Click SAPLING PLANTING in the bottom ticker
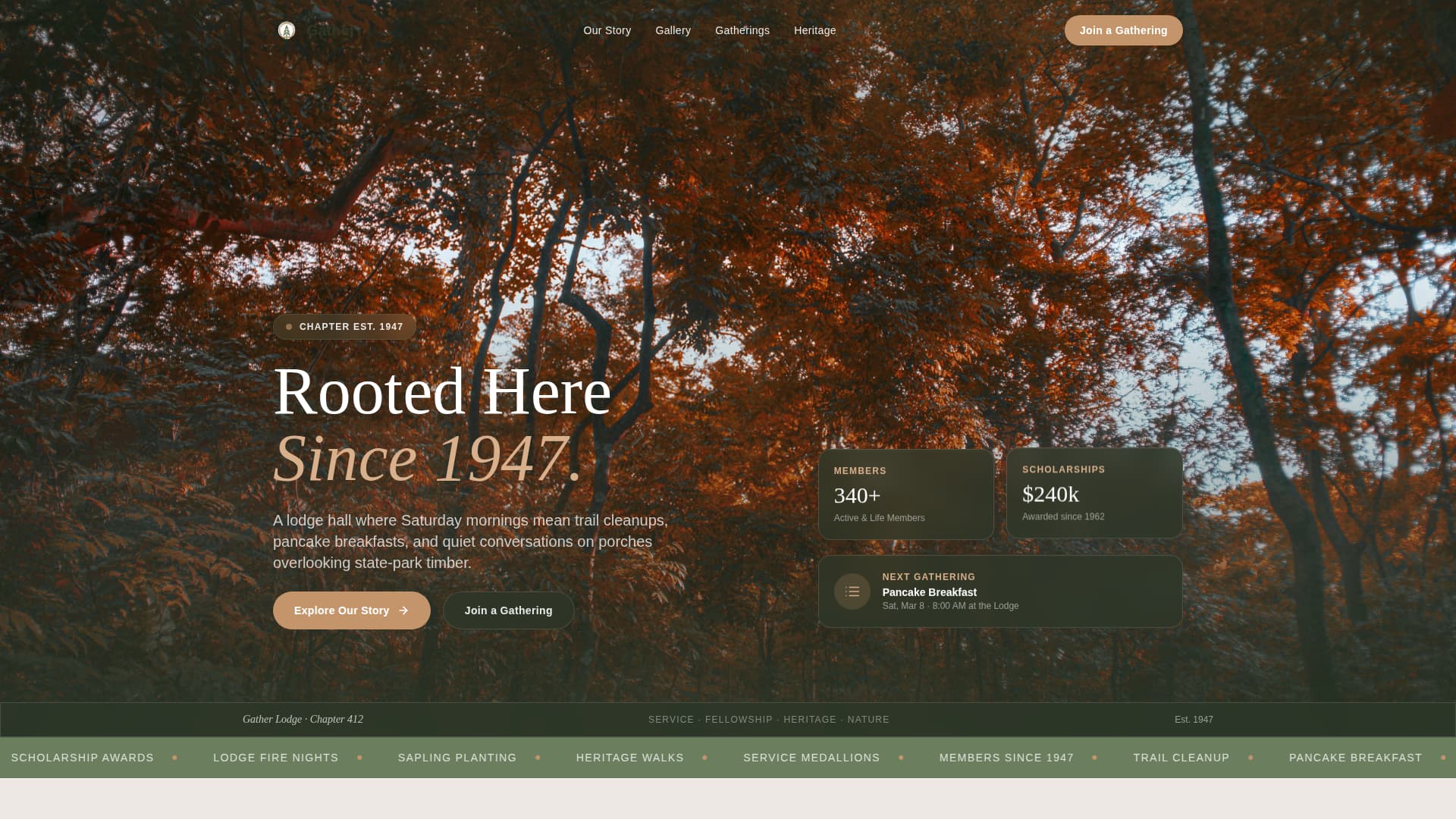Viewport: 1456px width, 819px height. pyautogui.click(x=457, y=757)
